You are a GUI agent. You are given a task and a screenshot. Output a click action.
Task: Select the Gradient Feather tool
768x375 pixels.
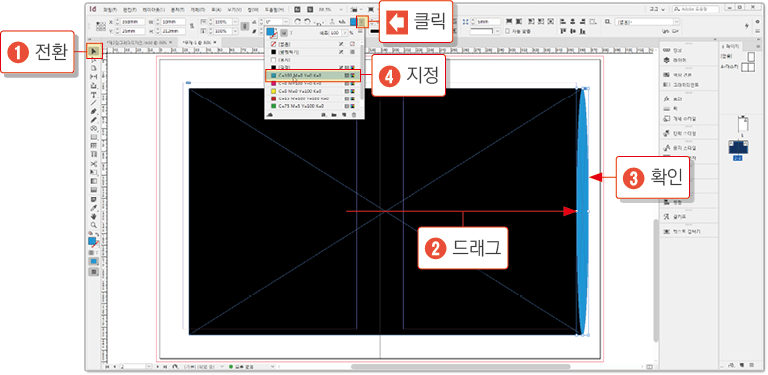tap(94, 190)
